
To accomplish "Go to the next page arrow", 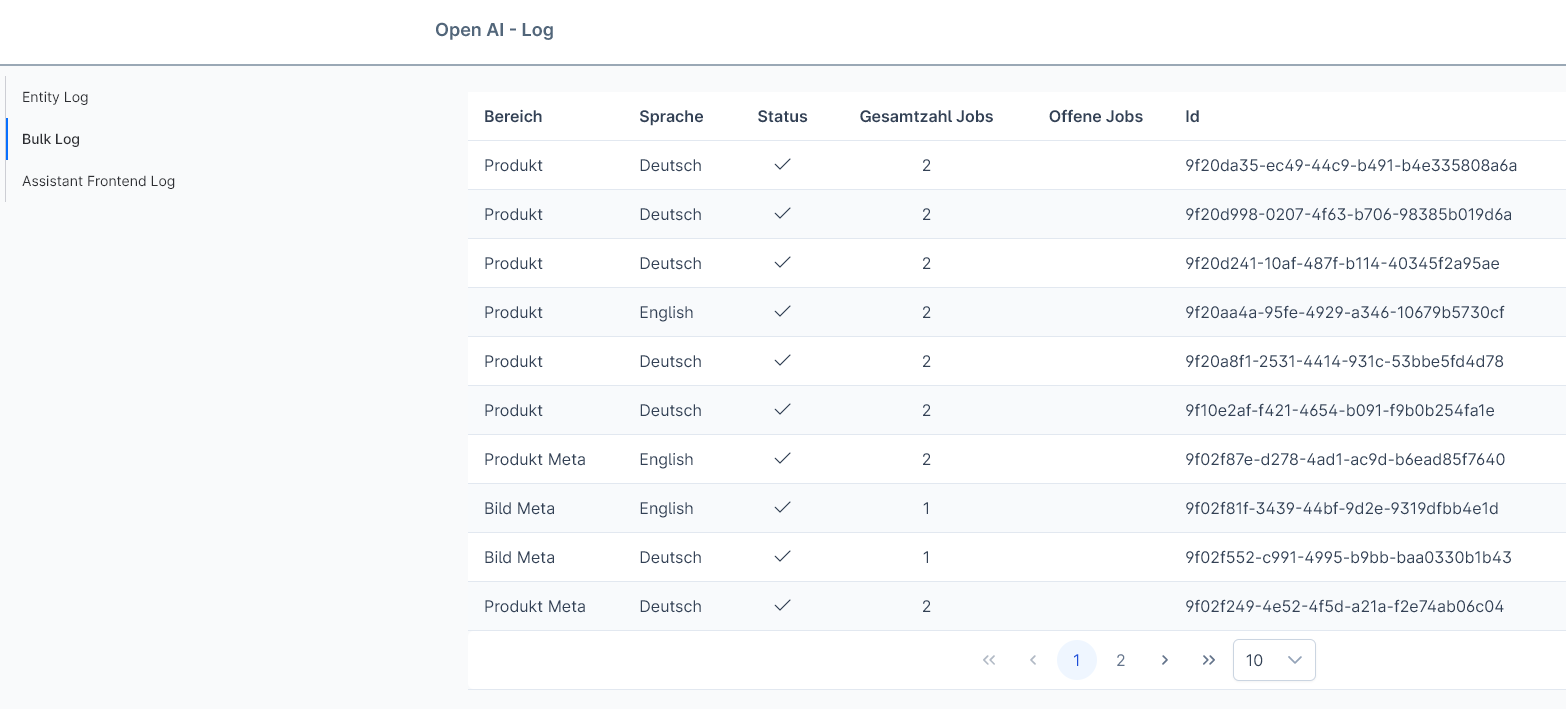I will 1165,660.
